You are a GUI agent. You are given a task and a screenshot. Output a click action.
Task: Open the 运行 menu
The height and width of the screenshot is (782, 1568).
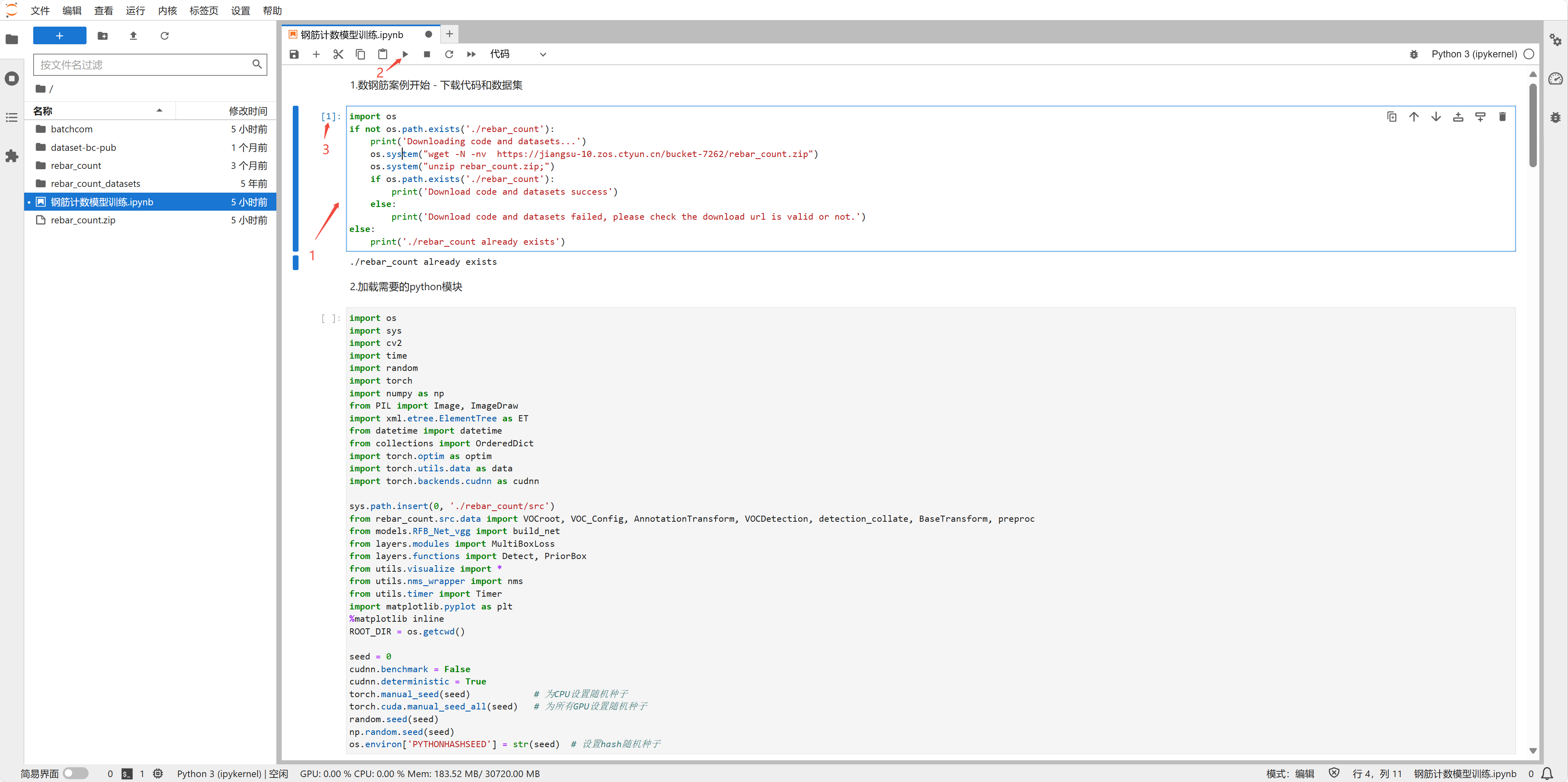[x=135, y=10]
